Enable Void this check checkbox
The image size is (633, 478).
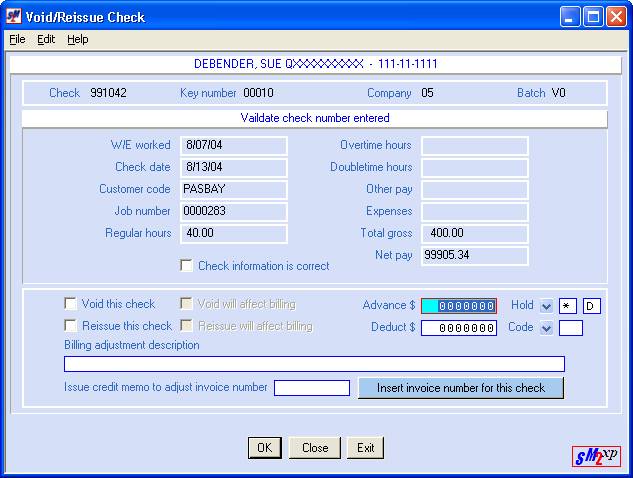click(x=70, y=304)
